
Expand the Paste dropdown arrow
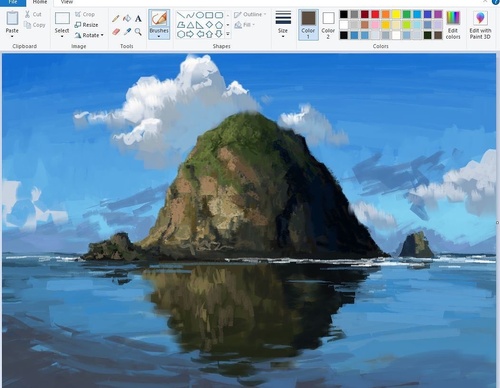click(12, 36)
